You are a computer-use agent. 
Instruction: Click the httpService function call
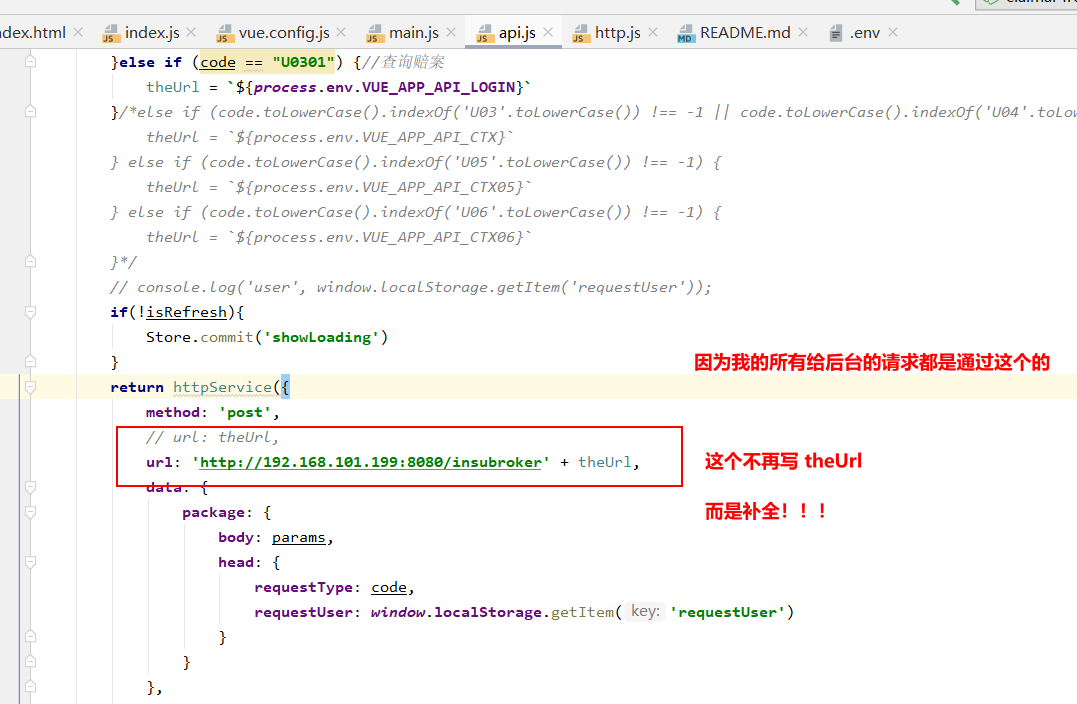[223, 387]
